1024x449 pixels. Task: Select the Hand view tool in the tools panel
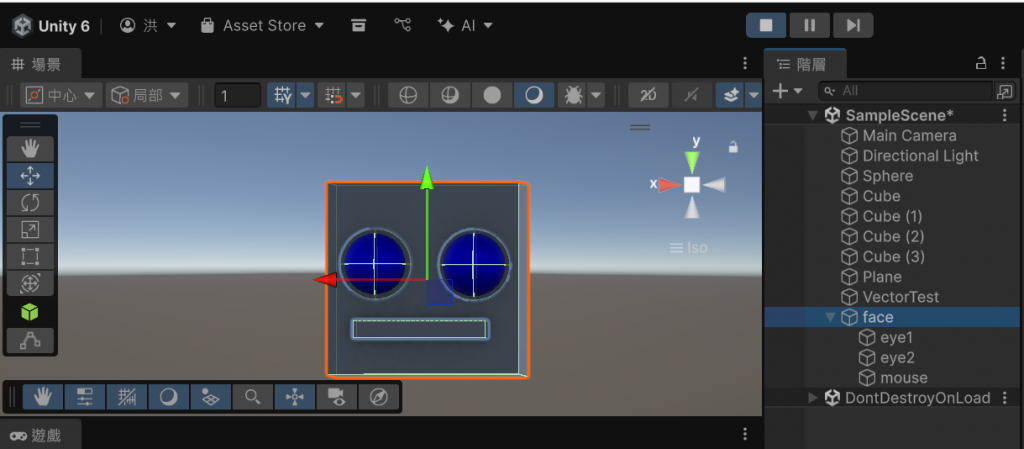click(30, 149)
